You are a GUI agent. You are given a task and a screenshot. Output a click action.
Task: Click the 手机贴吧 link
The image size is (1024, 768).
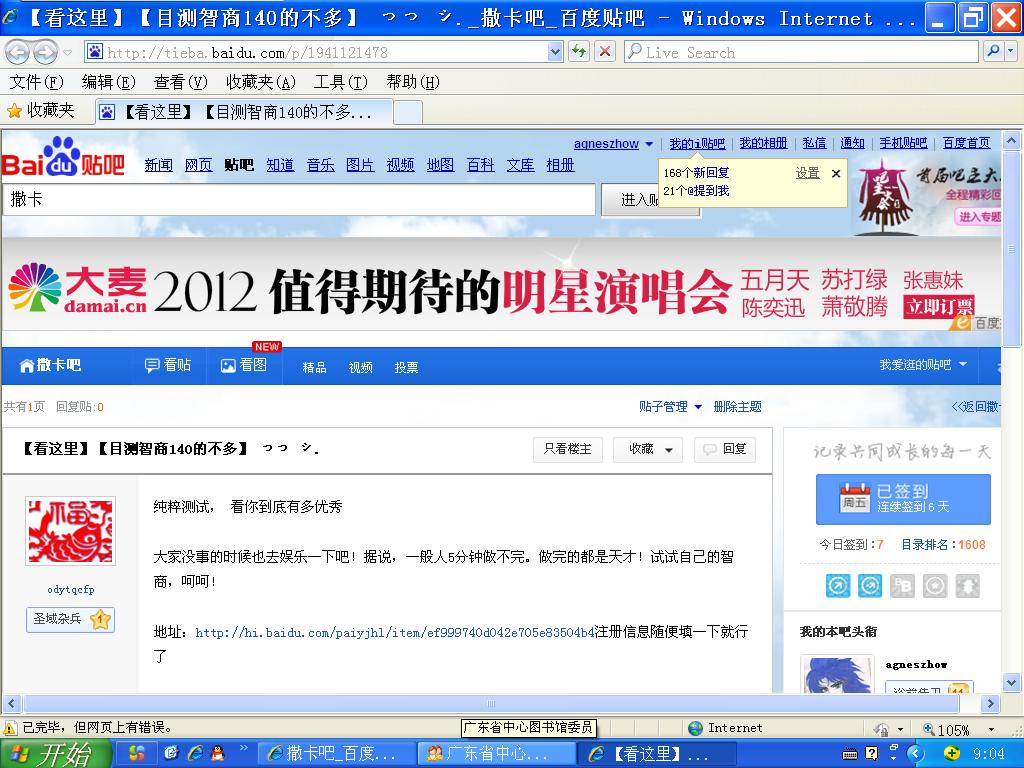click(x=903, y=144)
